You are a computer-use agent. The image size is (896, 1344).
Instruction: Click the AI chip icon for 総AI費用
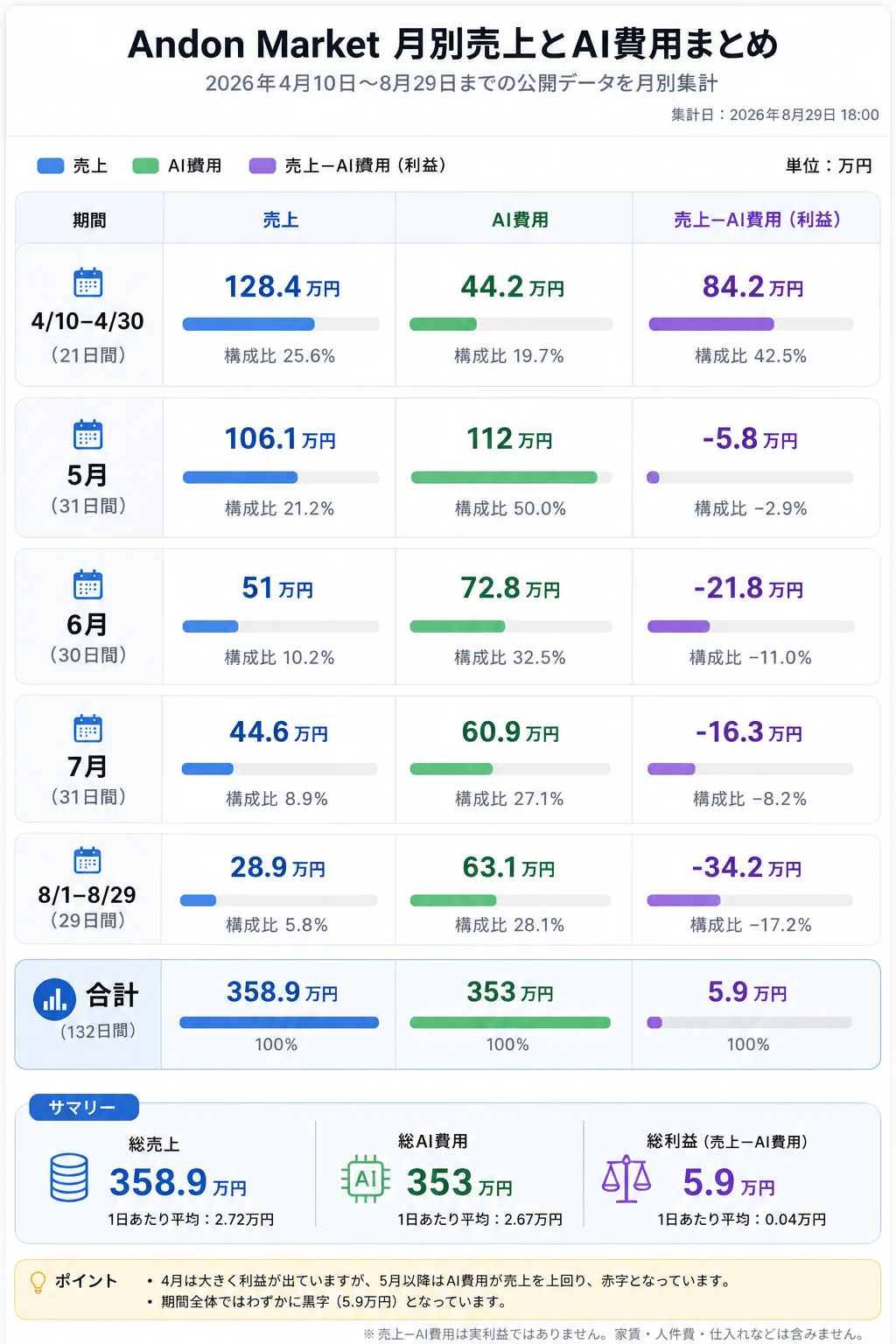(x=366, y=1179)
